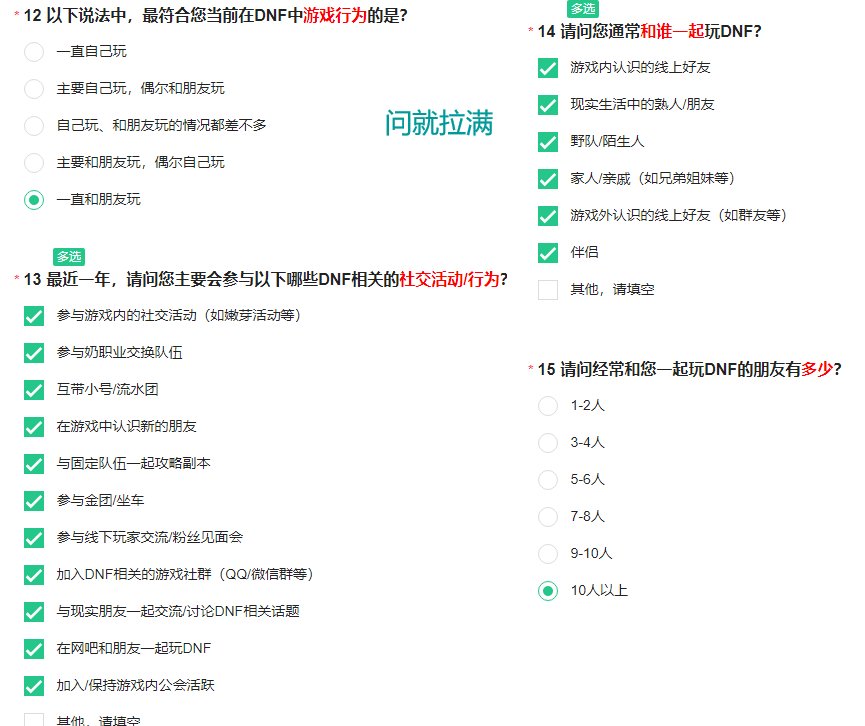This screenshot has height=726, width=865.
Task: Uncheck 参与游戏内的社交活动 checkbox
Action: click(34, 316)
